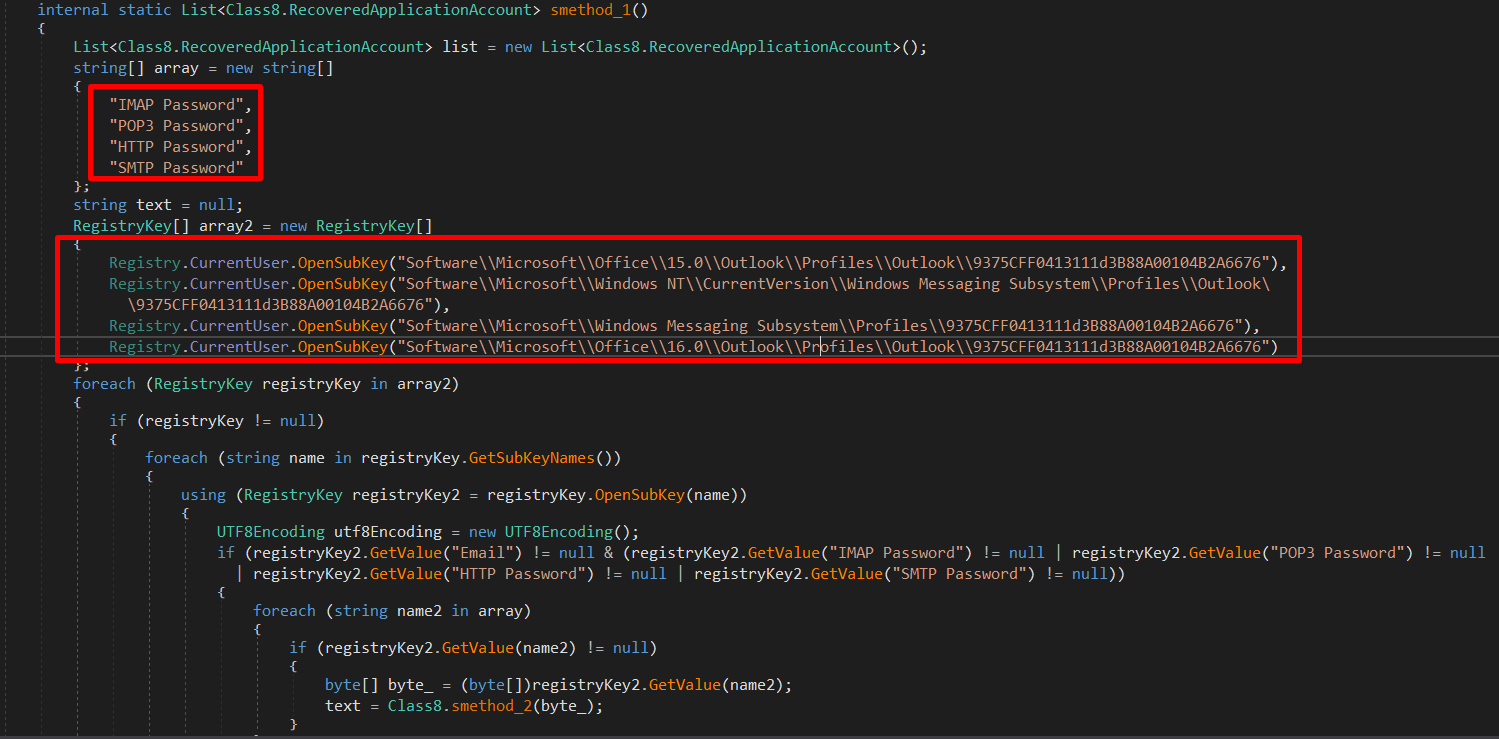Screen dimensions: 1499x739
Task: Click the 'byte_' variable in its declaration
Action: [411, 685]
